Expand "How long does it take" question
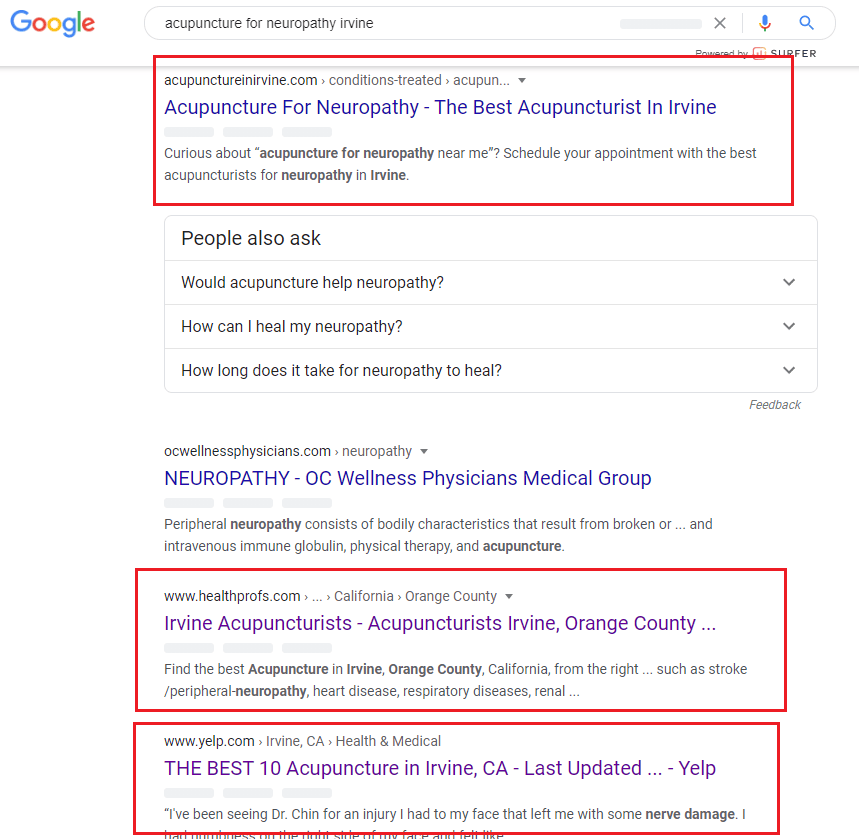The image size is (859, 839). coord(490,371)
